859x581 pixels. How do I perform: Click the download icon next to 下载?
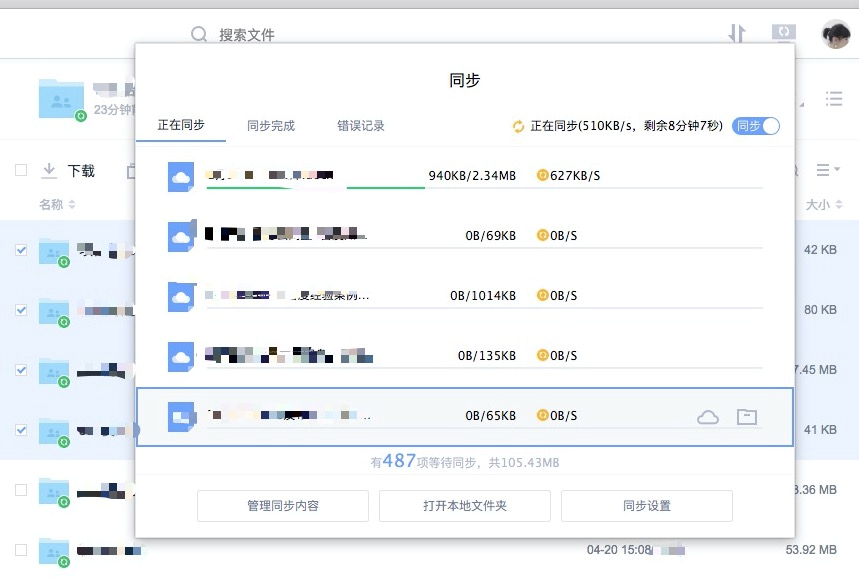(48, 170)
